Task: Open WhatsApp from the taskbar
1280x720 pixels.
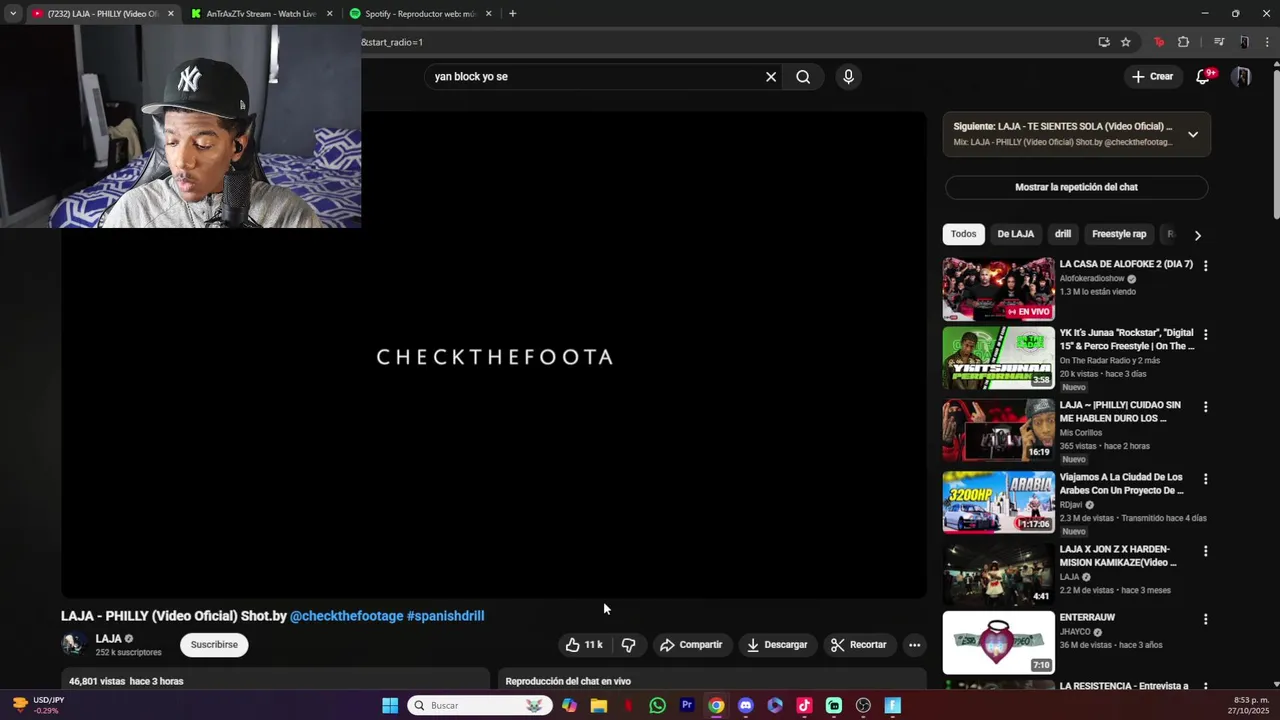Action: pos(657,705)
